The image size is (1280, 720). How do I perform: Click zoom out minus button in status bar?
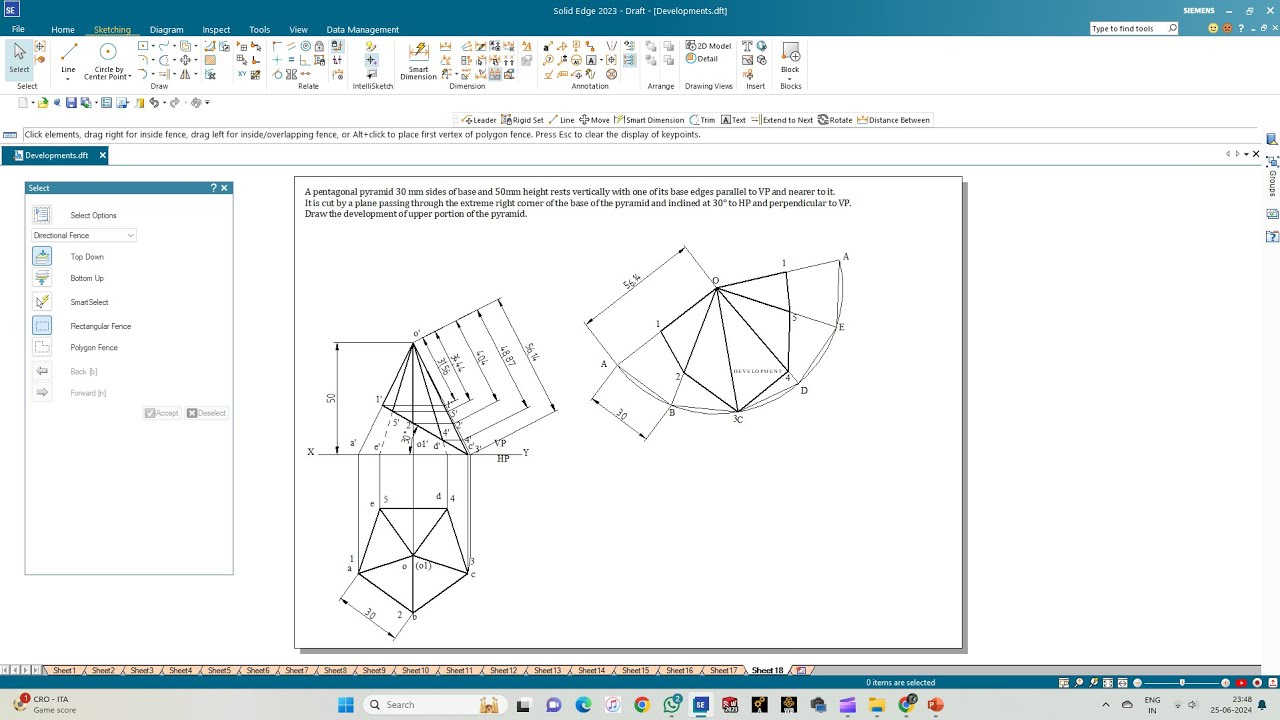[x=1138, y=682]
